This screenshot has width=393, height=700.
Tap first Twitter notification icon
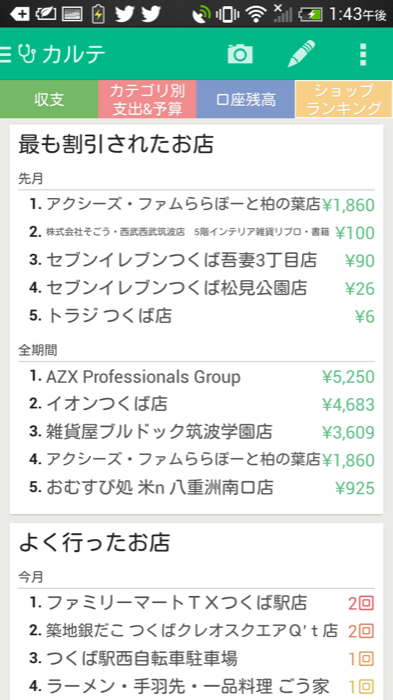tap(125, 14)
